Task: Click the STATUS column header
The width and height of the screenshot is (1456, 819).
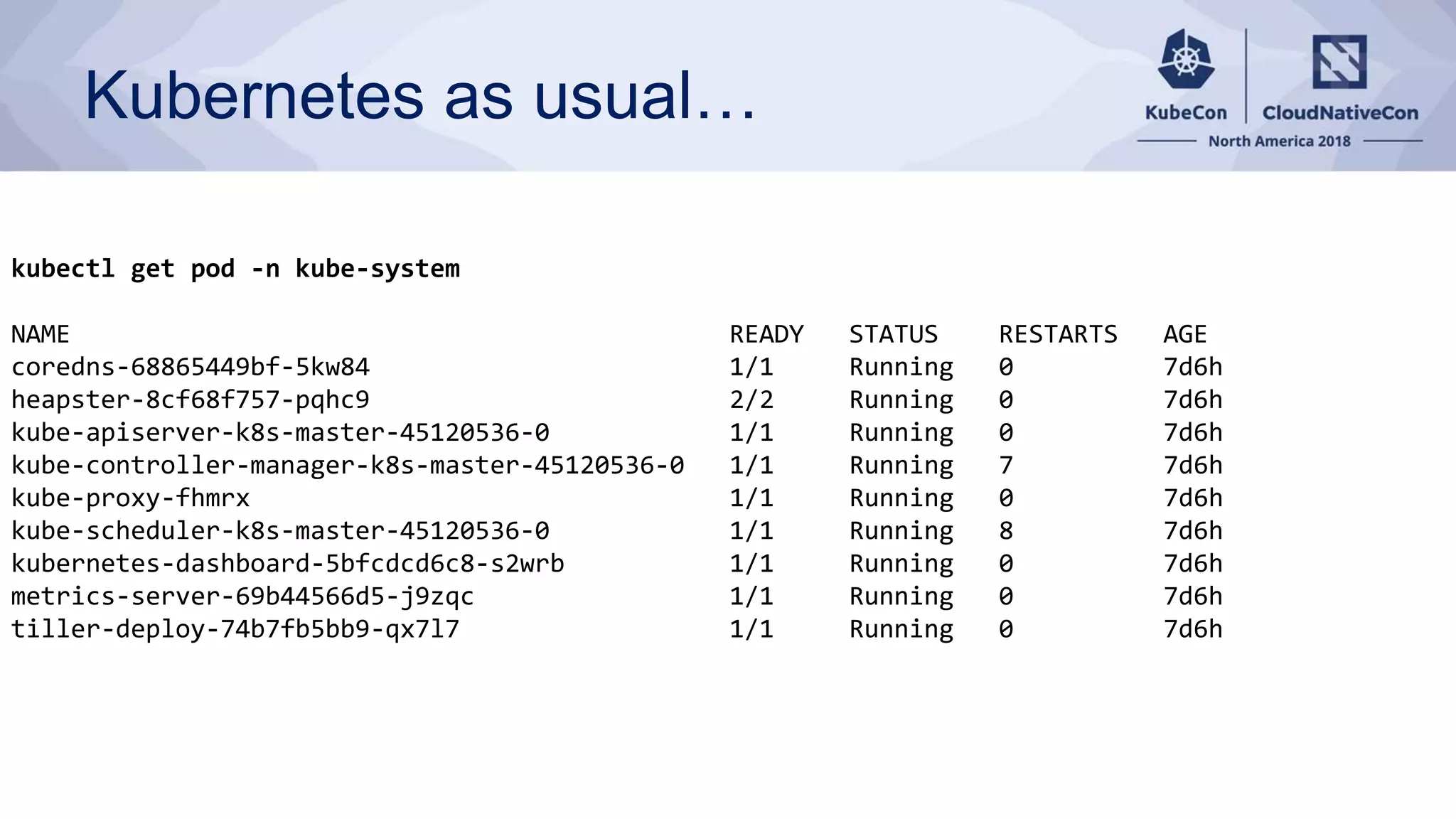Action: pos(894,334)
